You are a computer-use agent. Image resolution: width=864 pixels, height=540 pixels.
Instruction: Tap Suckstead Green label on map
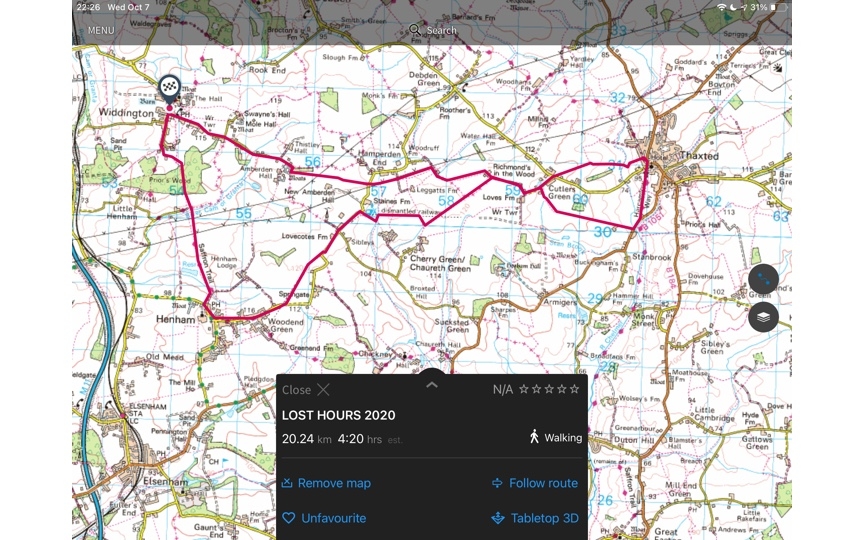click(x=452, y=326)
